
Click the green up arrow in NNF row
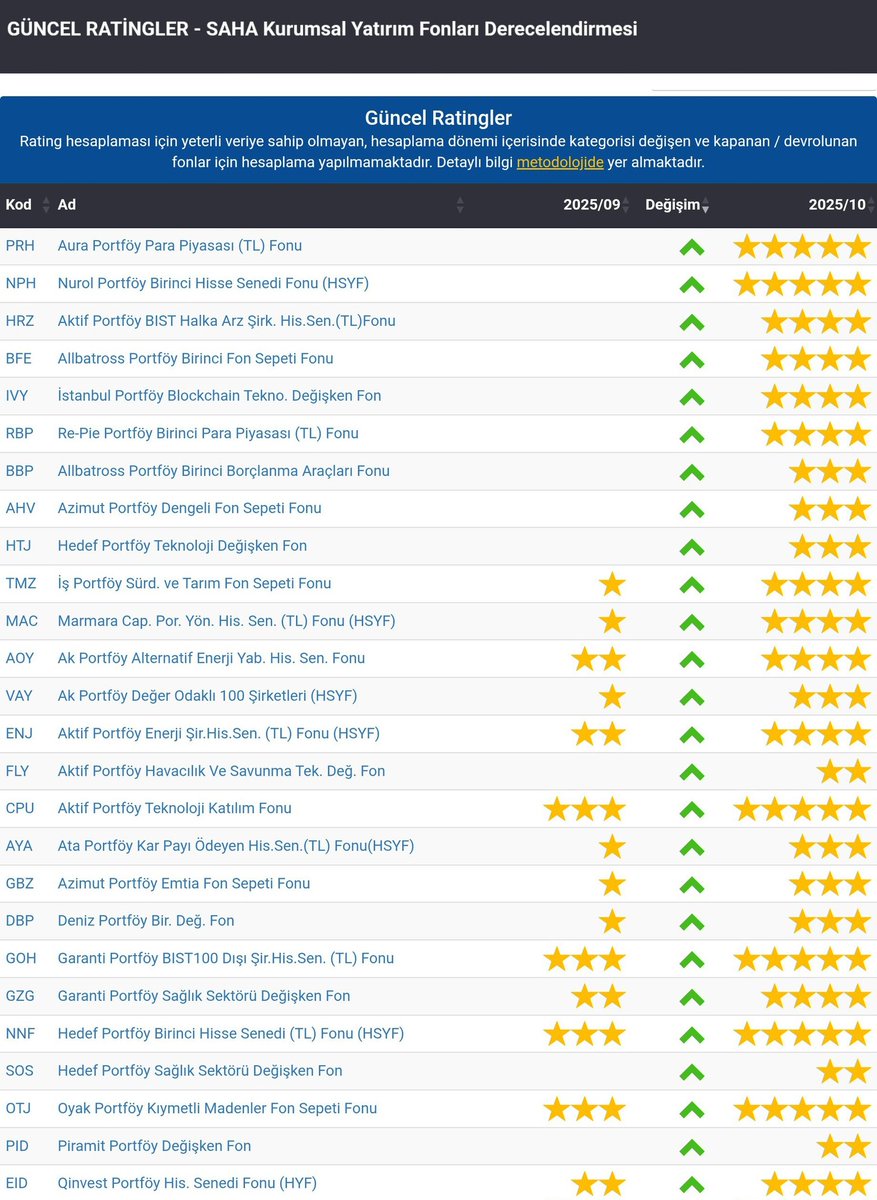tap(692, 1034)
